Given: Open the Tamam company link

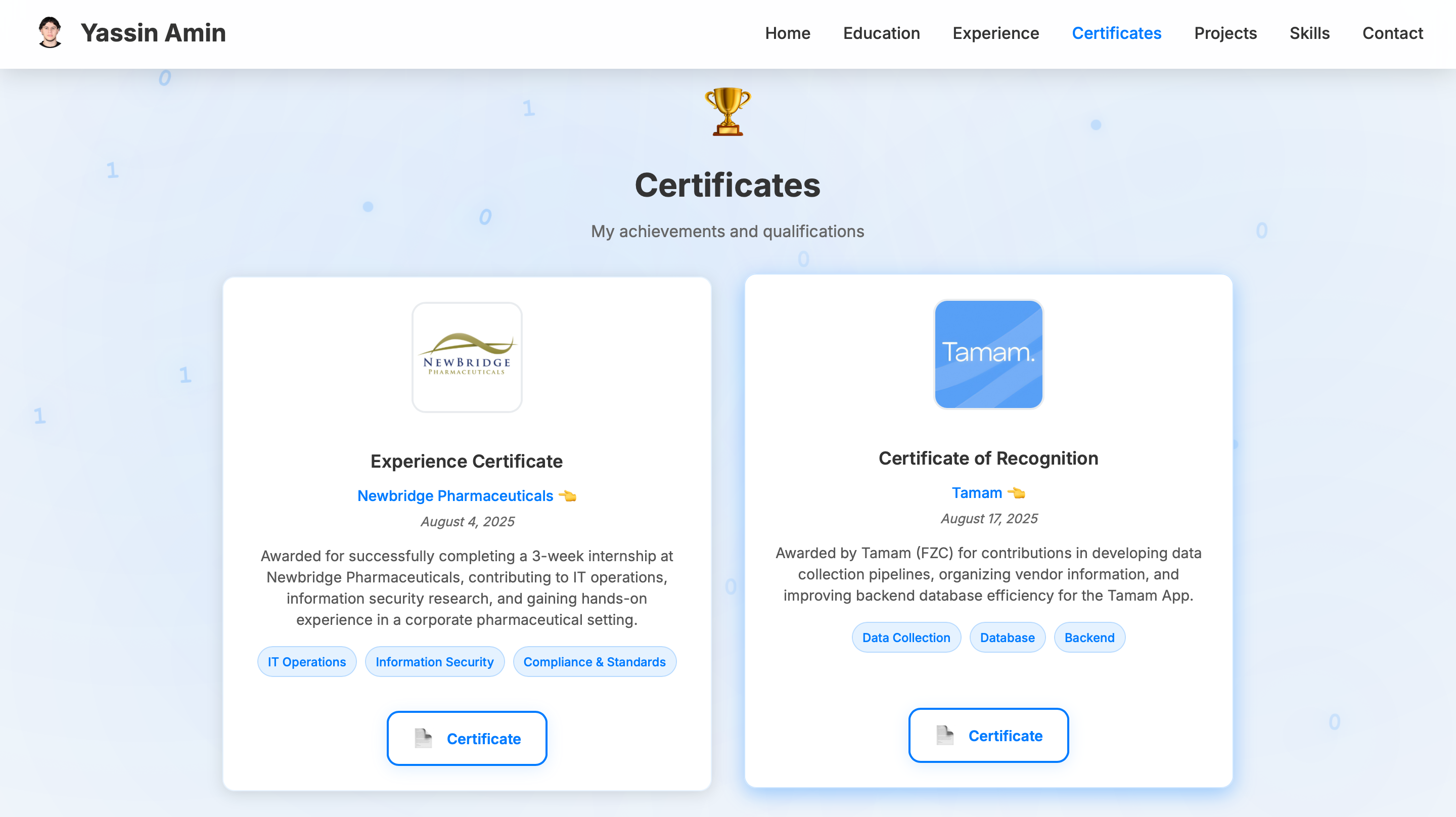Looking at the screenshot, I should [976, 492].
